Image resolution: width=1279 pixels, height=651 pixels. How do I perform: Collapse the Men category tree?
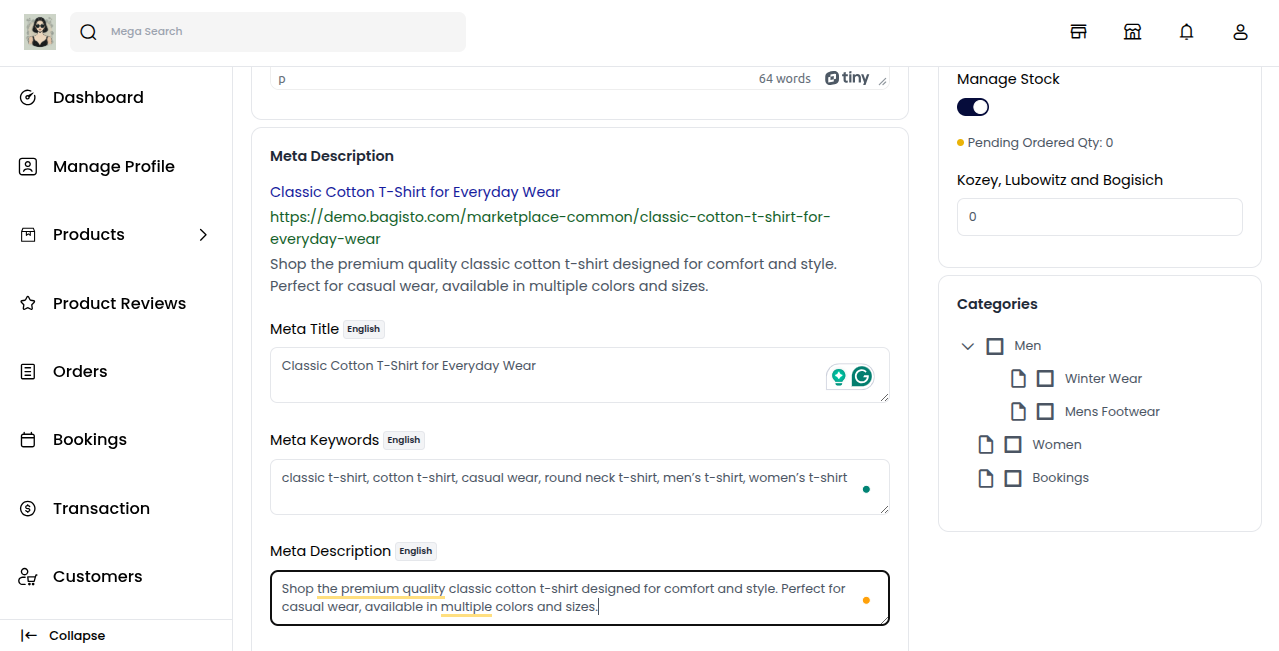(967, 345)
